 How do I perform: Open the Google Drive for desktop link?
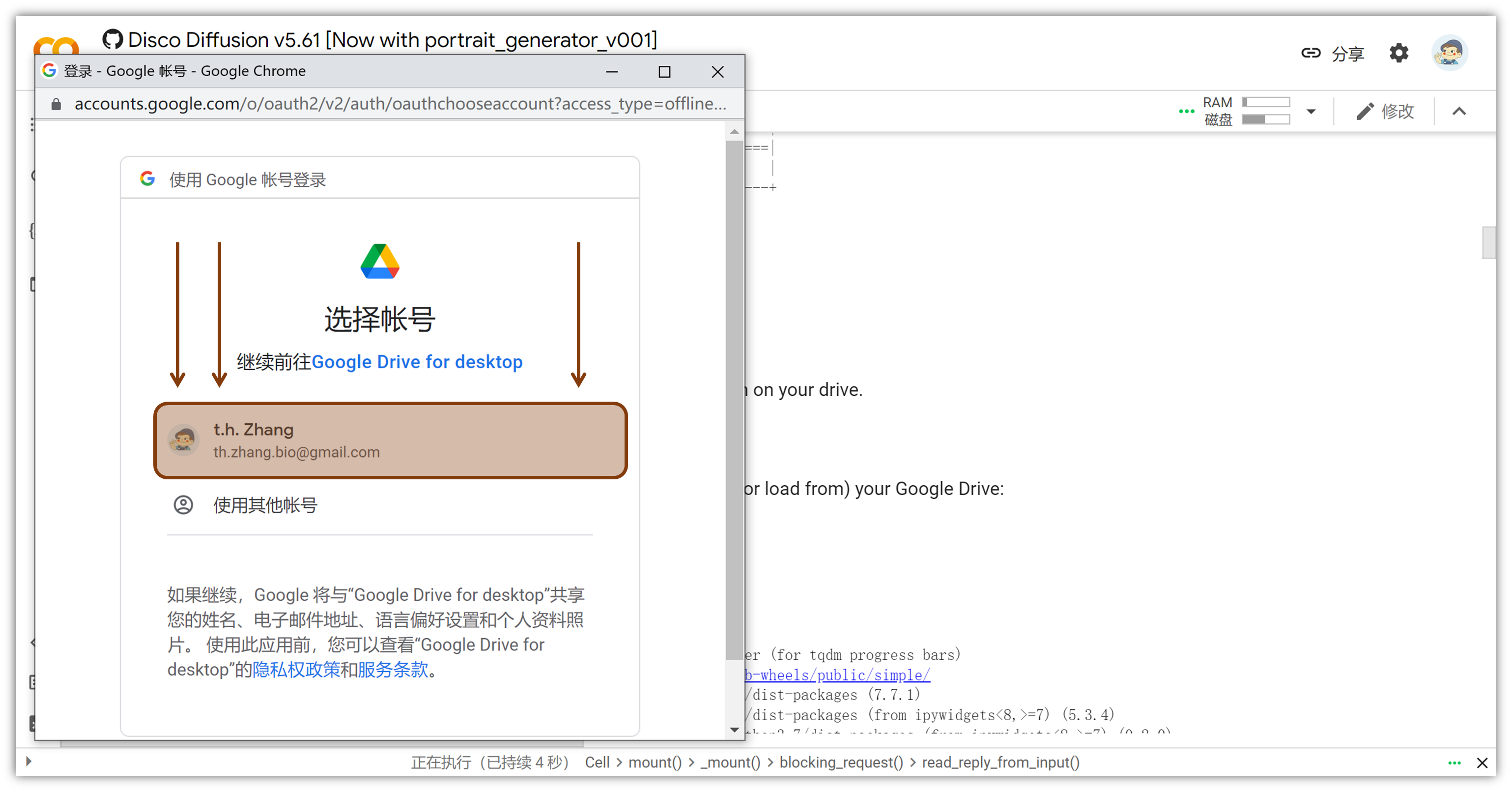(x=417, y=362)
